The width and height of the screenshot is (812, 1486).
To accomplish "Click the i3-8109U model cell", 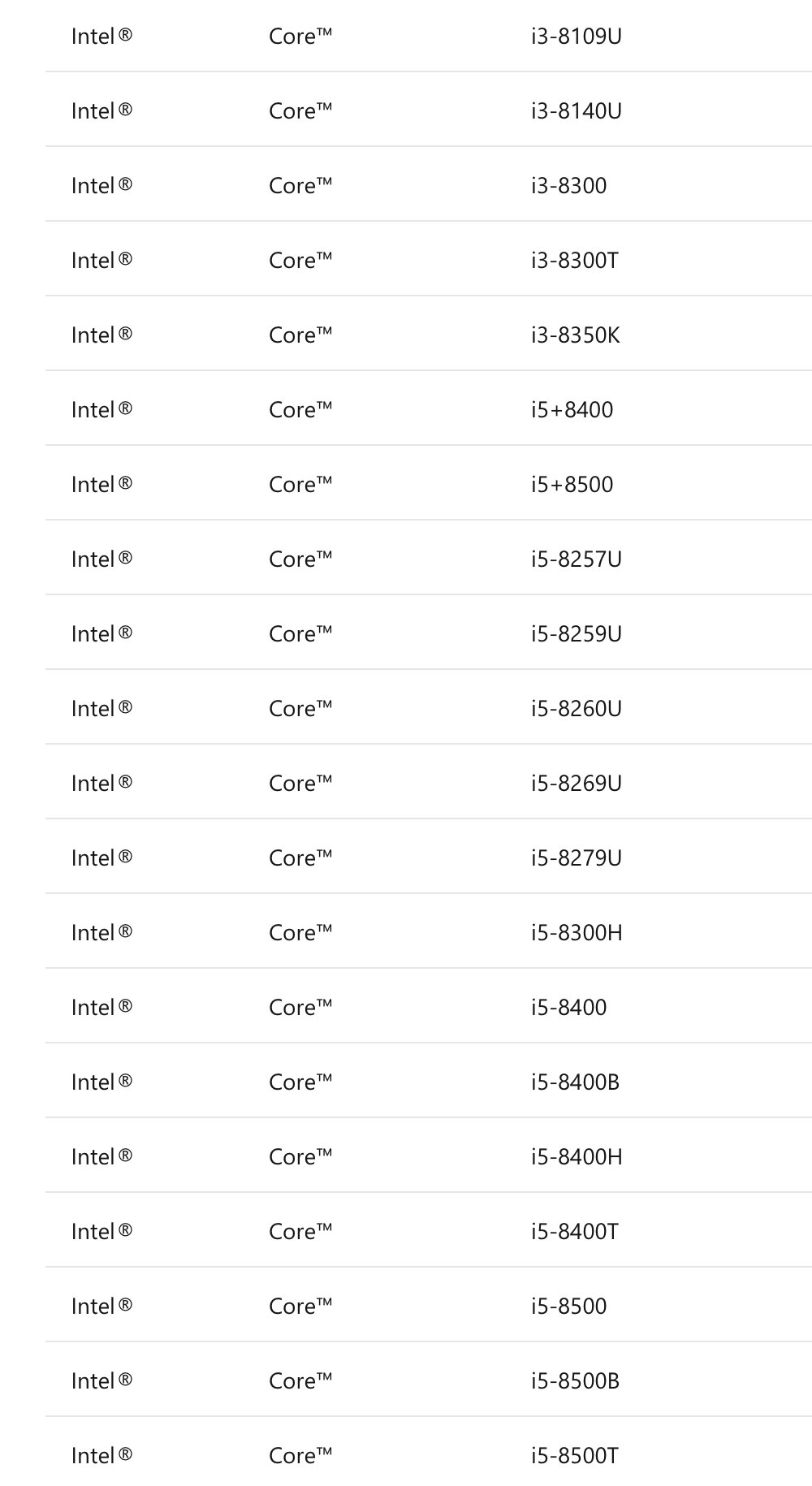I will coord(576,37).
